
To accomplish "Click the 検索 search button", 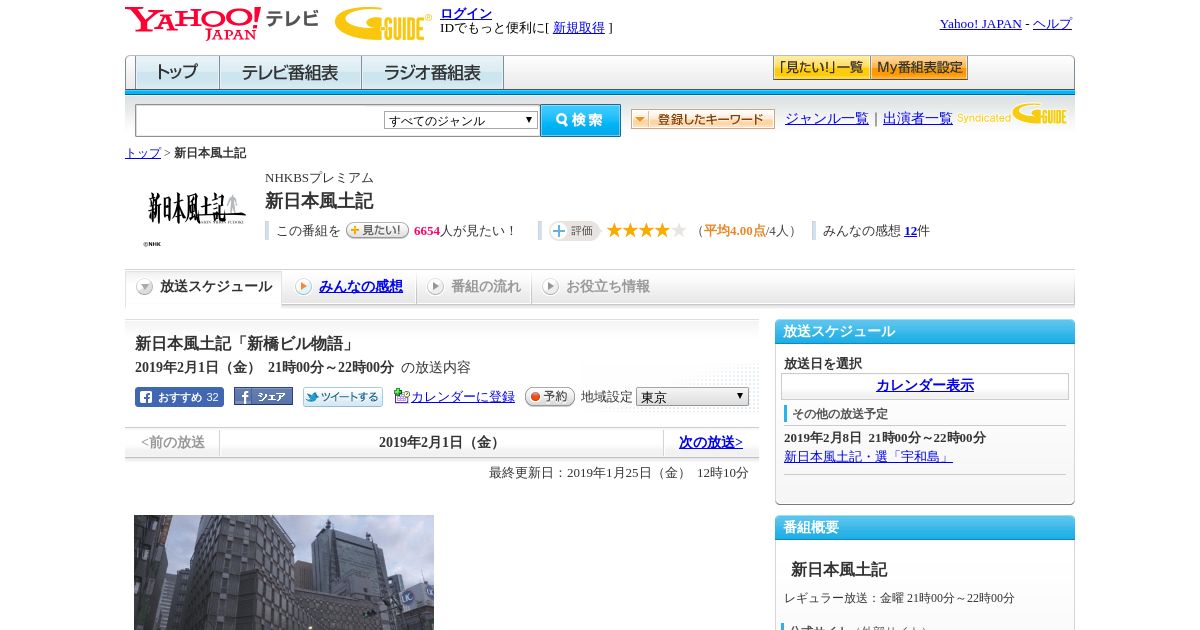I will (580, 120).
